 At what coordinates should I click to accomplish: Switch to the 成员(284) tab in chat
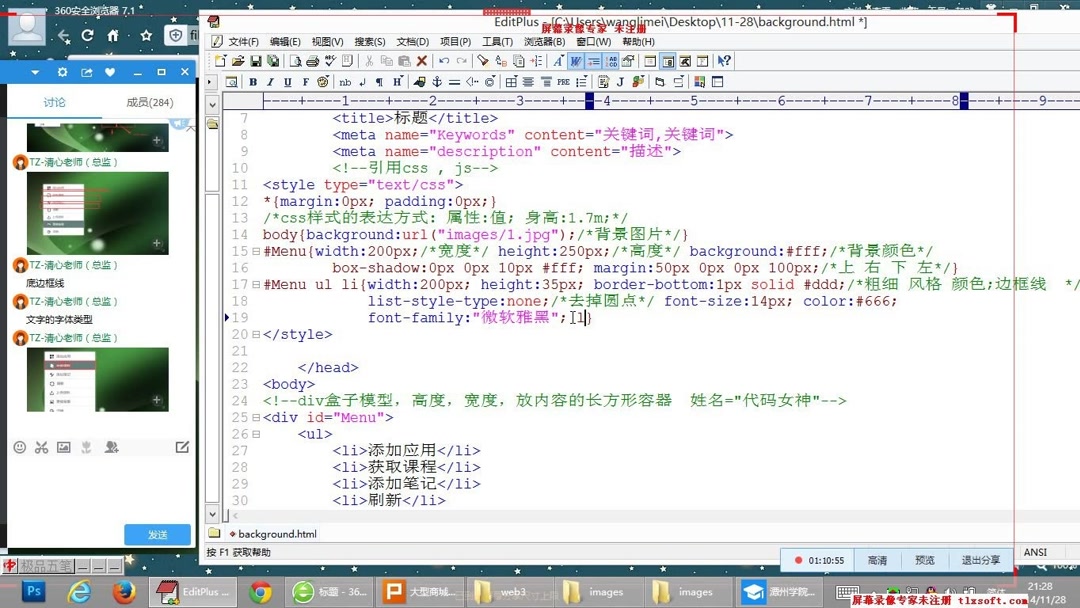[x=149, y=103]
